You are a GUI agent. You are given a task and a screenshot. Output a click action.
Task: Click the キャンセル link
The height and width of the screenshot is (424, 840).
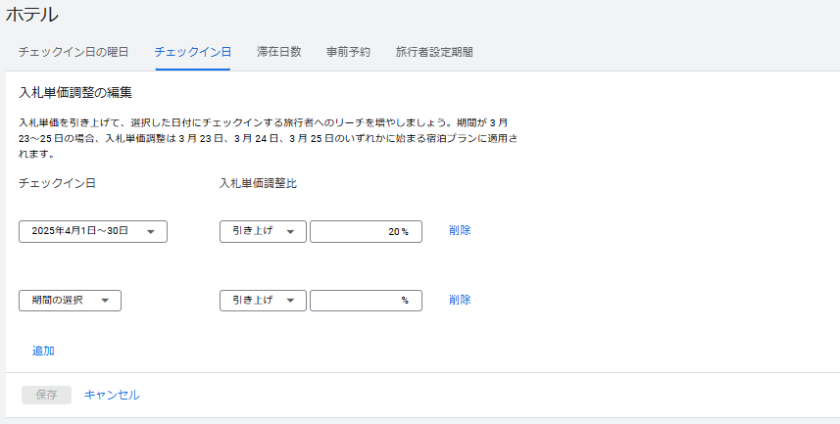(x=112, y=395)
